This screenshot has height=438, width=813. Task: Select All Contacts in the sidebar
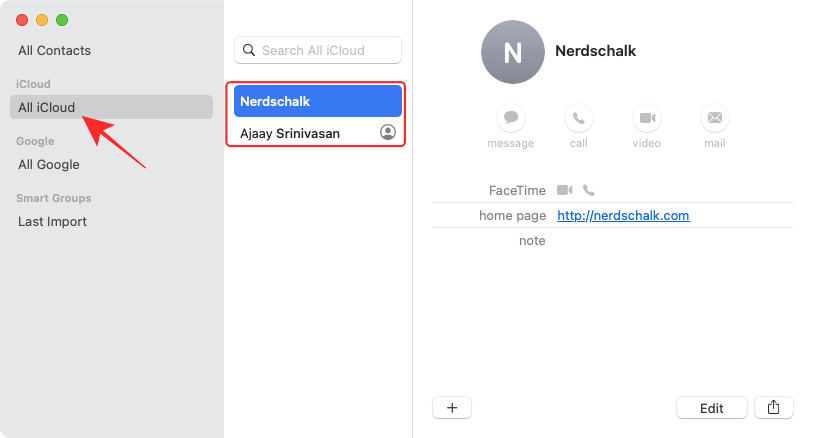coord(54,50)
